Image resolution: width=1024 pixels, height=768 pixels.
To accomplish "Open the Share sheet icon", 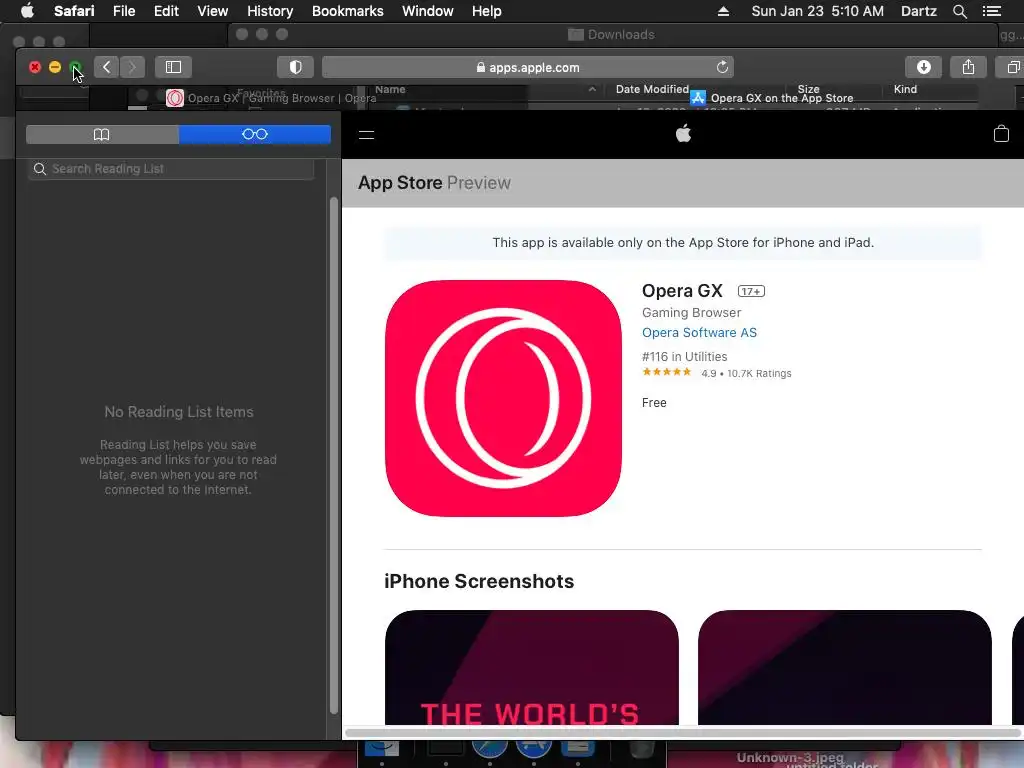I will click(x=968, y=67).
